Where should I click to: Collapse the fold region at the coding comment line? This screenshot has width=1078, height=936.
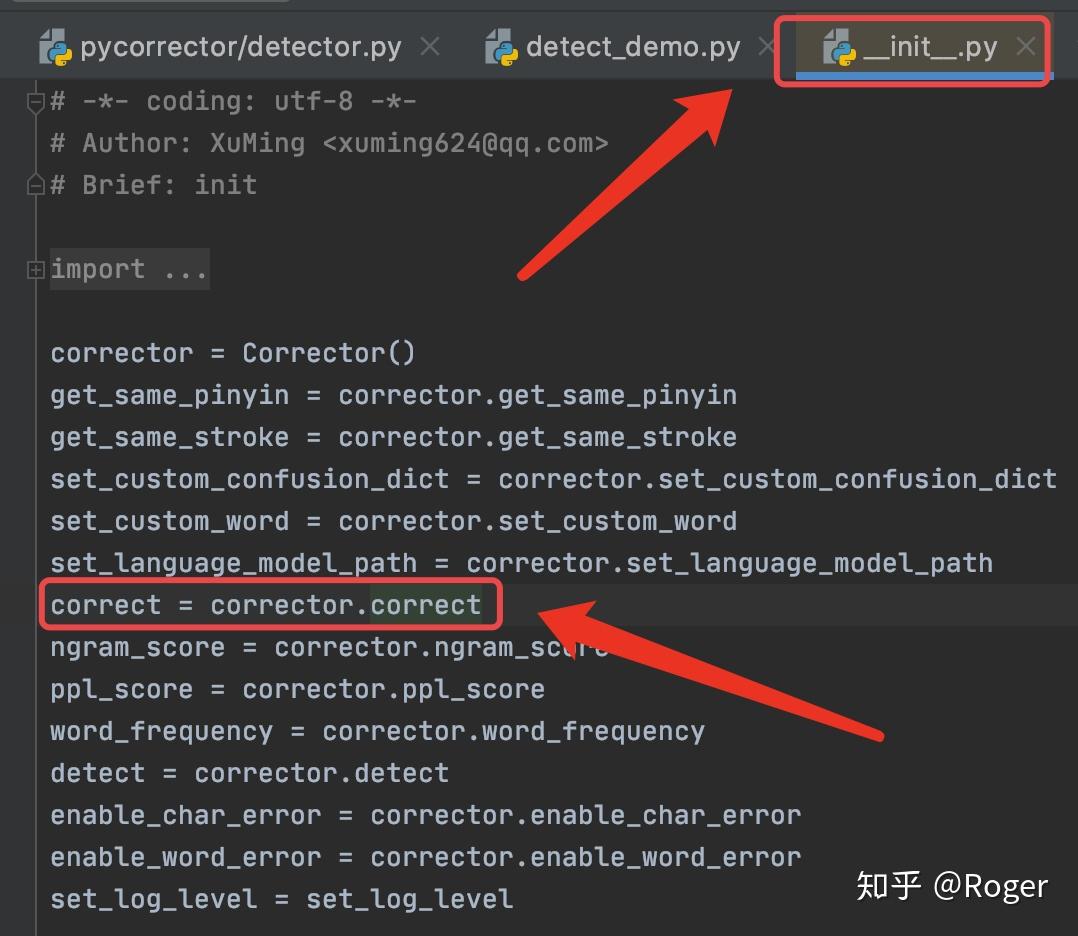click(x=34, y=99)
